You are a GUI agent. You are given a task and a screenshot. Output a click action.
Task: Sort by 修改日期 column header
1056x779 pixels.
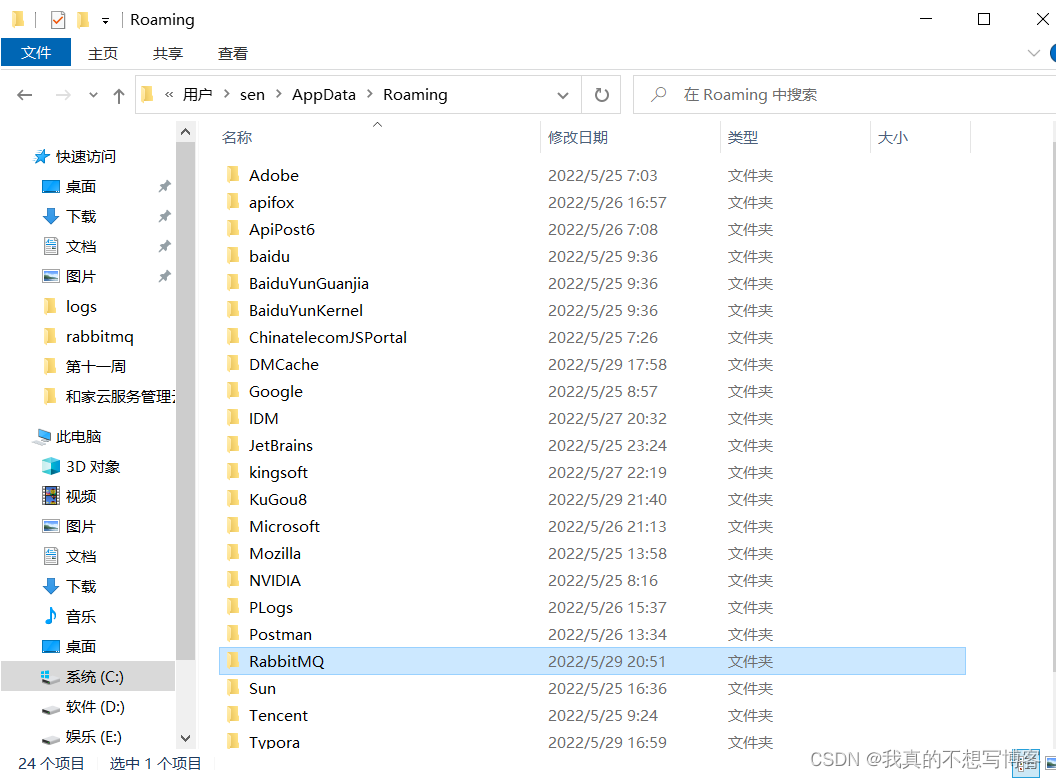(578, 137)
